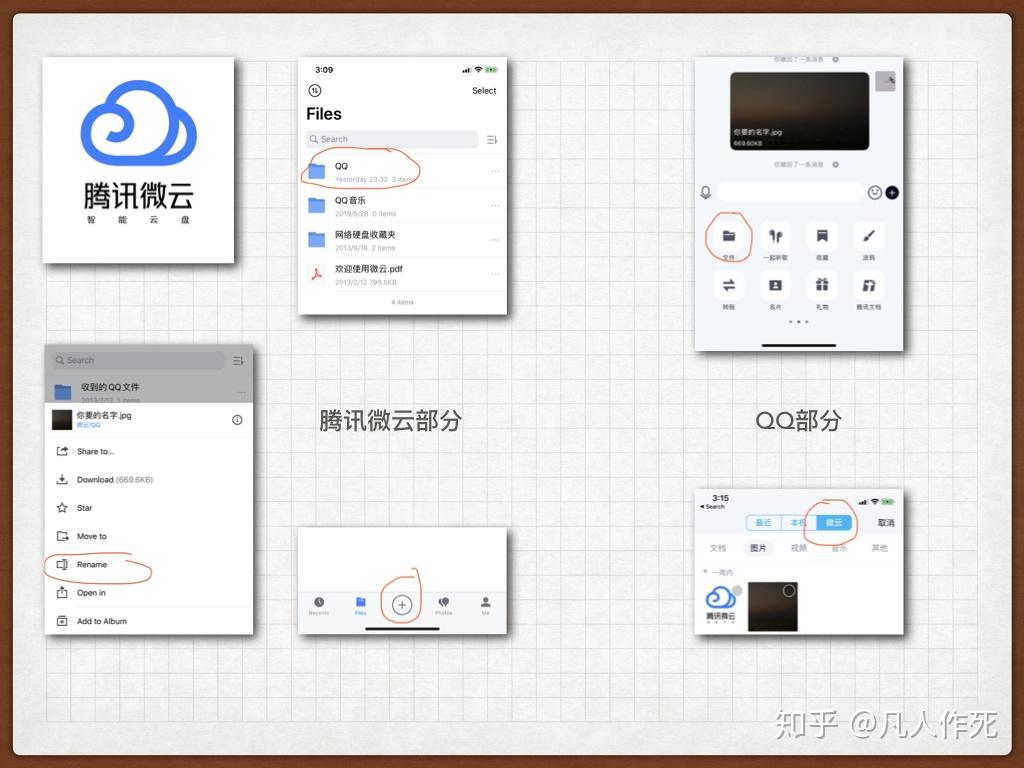Choose Open in from the action sheet
Screen dimensions: 1024x768
tap(149, 592)
